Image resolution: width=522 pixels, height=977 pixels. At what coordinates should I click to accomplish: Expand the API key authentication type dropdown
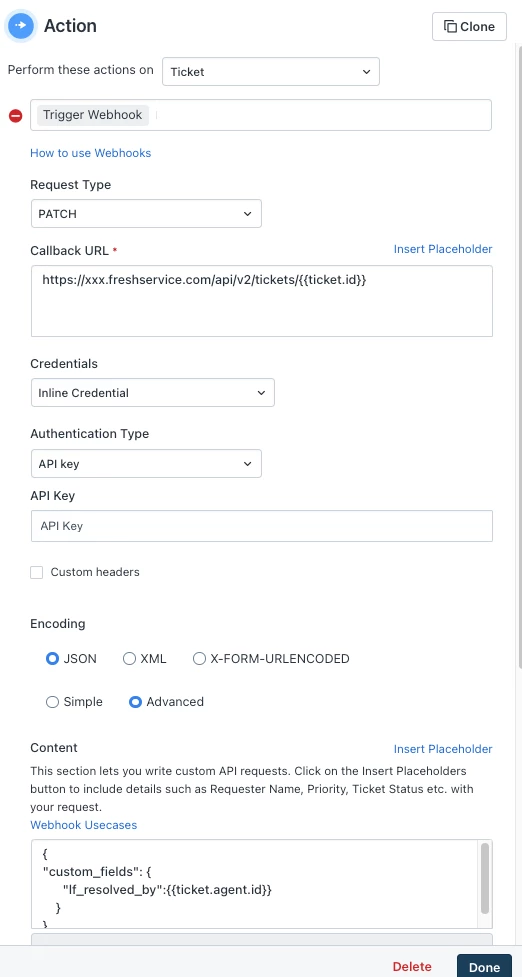coord(146,464)
